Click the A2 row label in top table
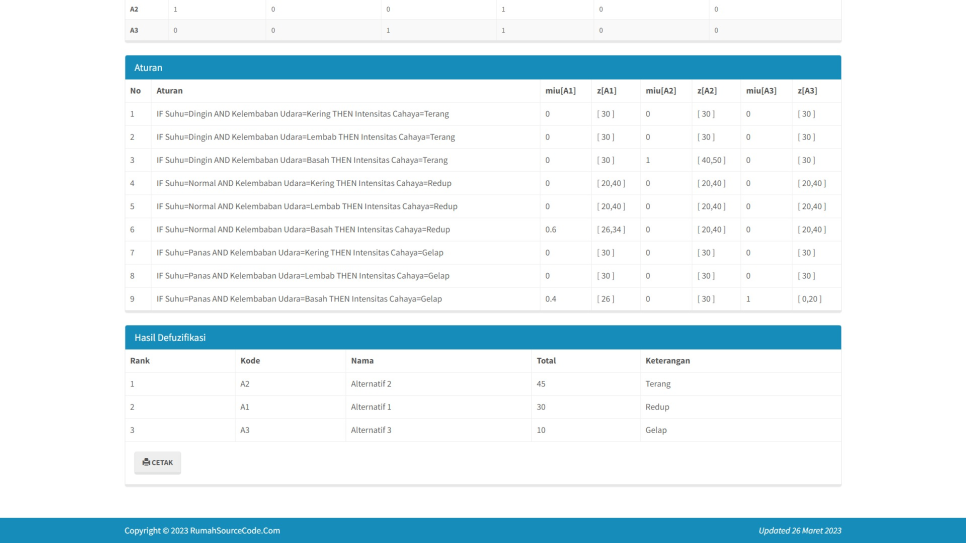The width and height of the screenshot is (966, 543). pos(134,9)
